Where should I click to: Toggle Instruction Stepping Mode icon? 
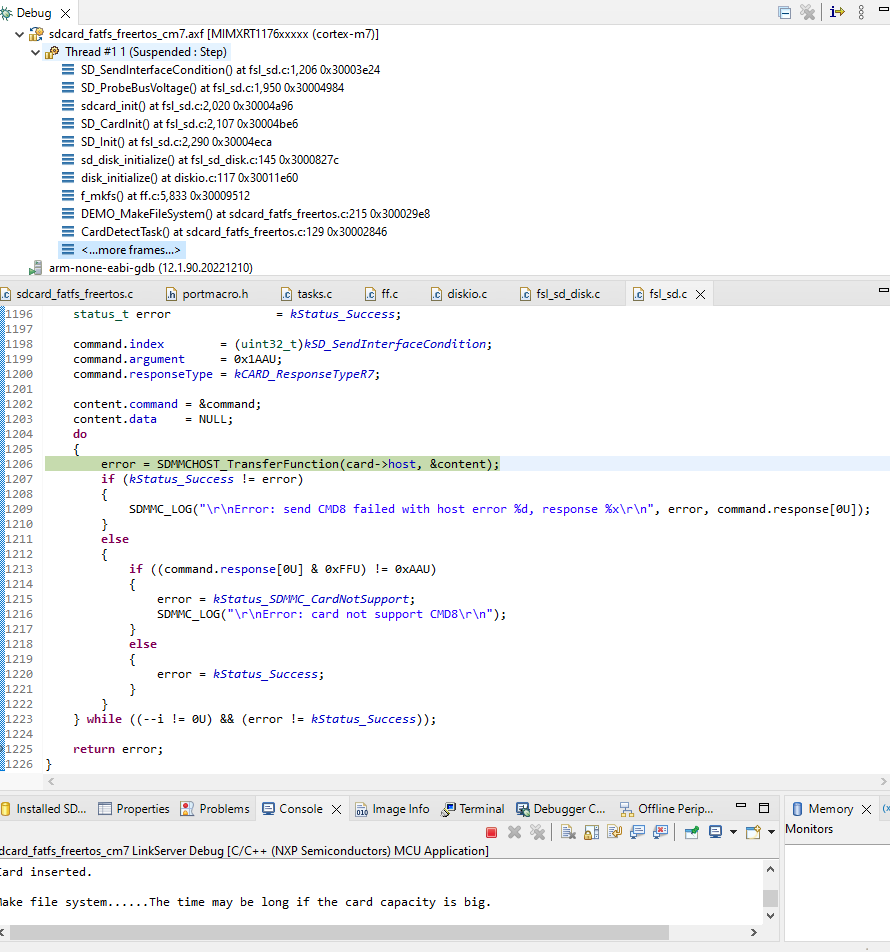pos(837,12)
